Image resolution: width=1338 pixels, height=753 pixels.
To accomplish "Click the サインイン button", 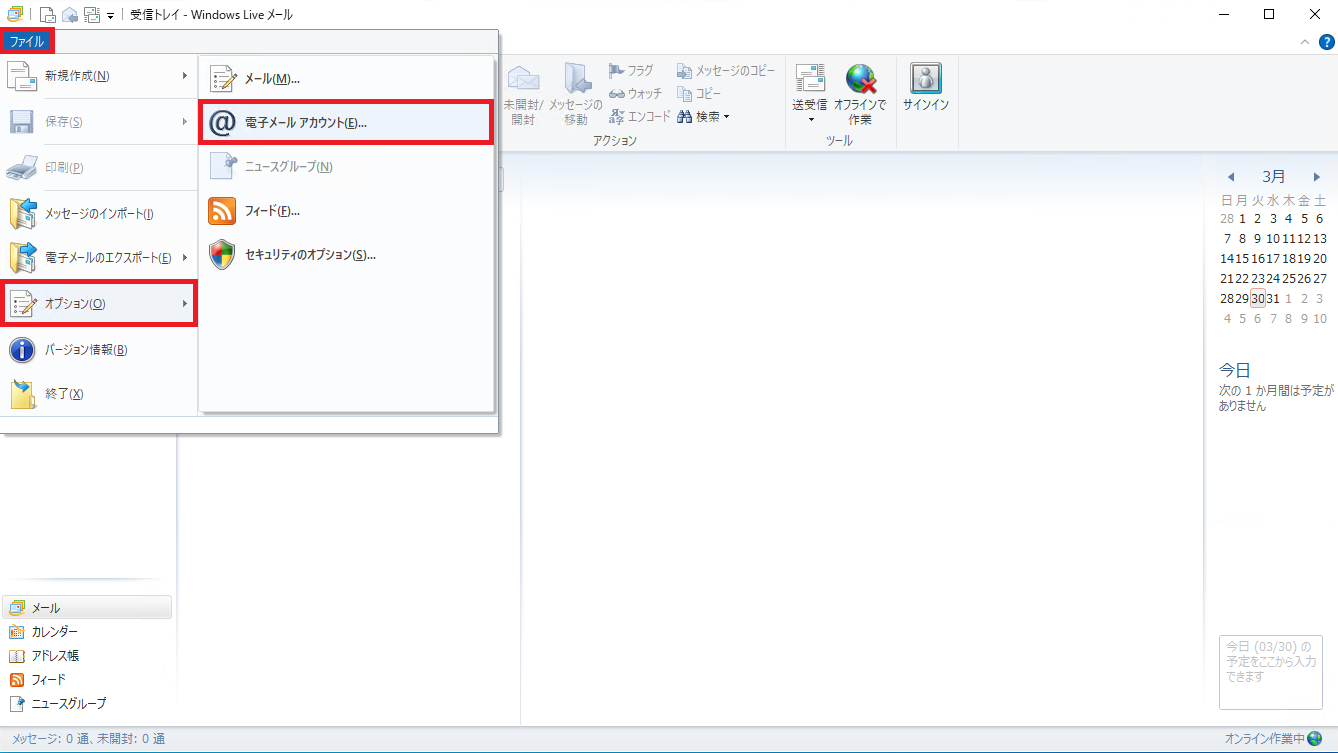I will pos(926,87).
